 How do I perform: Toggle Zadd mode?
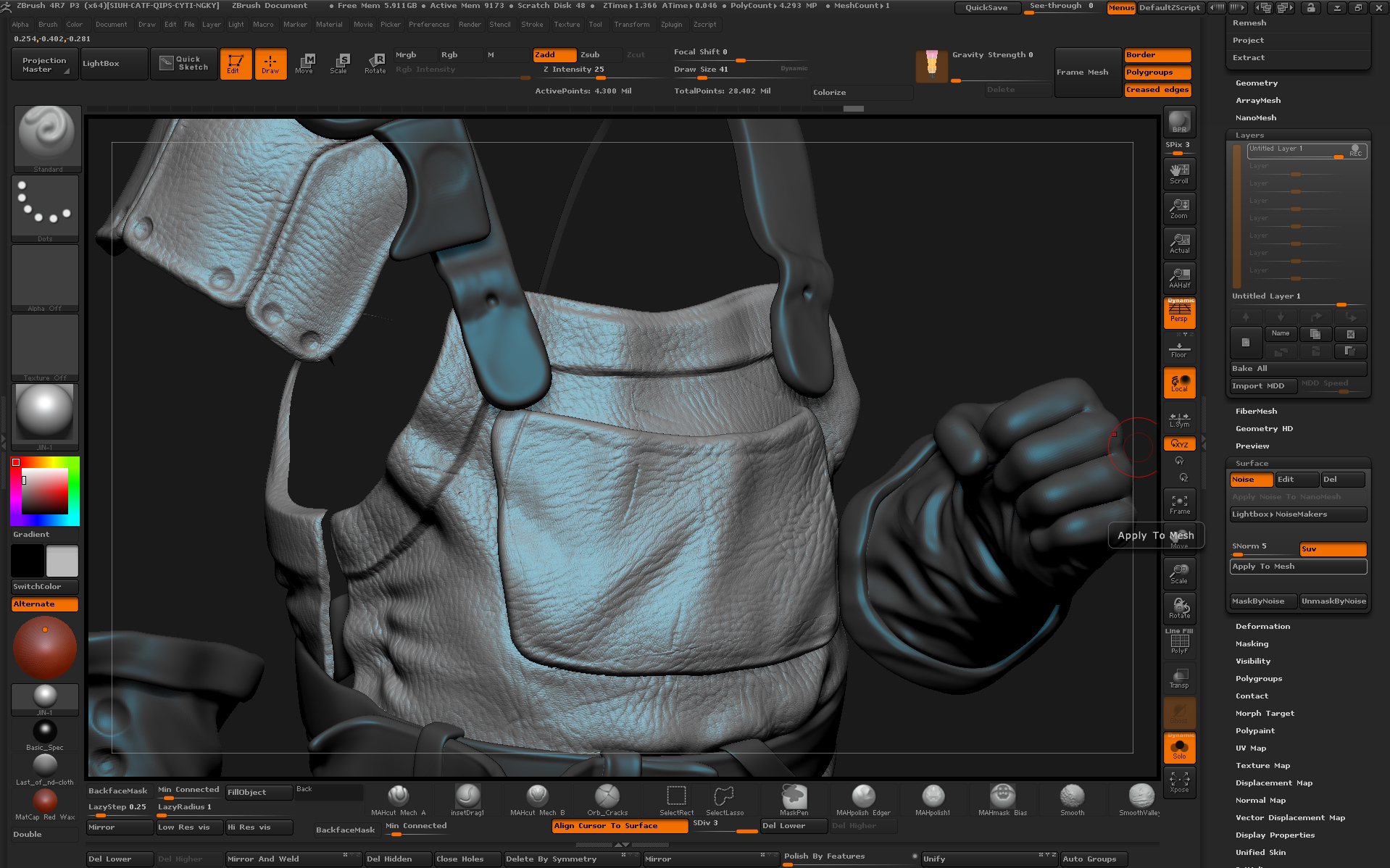click(554, 55)
